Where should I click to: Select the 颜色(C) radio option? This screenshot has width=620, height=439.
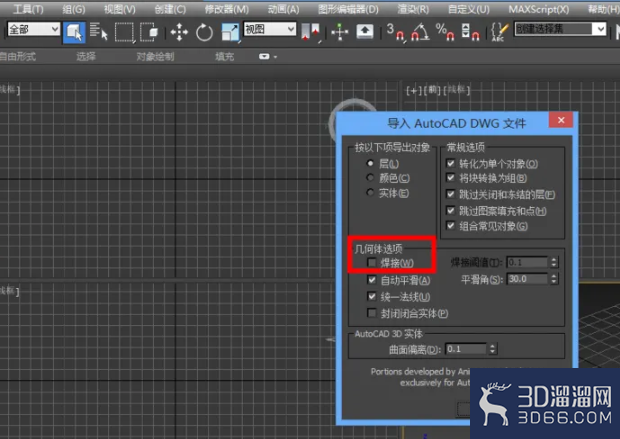(x=370, y=178)
